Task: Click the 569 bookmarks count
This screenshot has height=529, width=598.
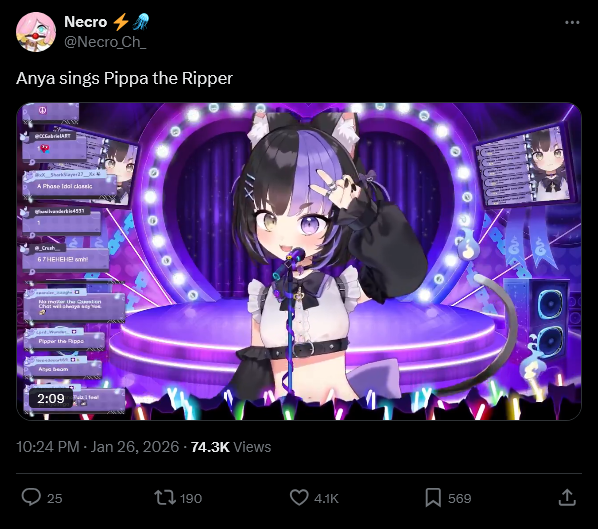Action: click(460, 498)
